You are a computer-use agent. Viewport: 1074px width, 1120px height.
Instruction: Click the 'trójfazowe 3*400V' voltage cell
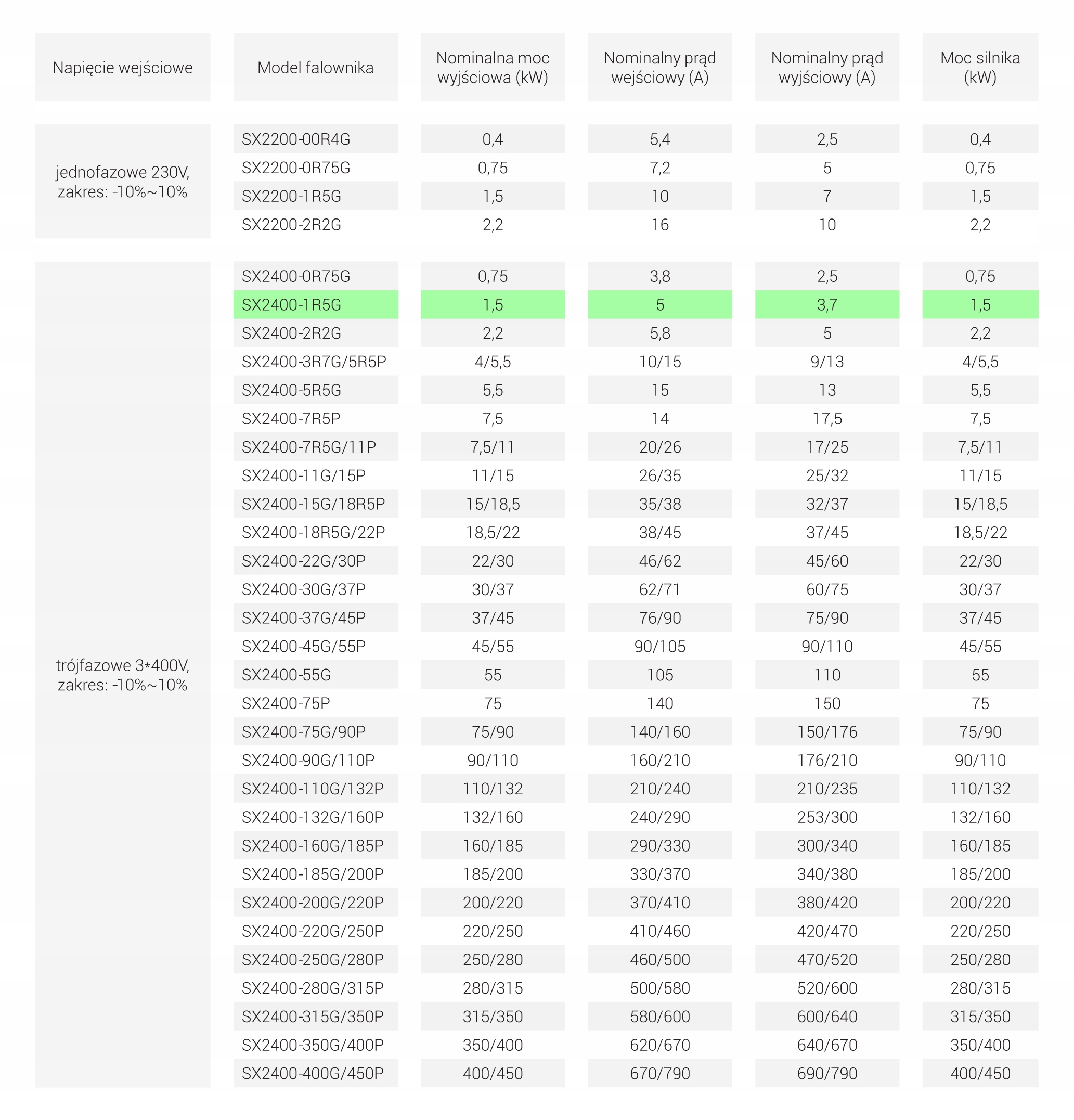pyautogui.click(x=122, y=675)
